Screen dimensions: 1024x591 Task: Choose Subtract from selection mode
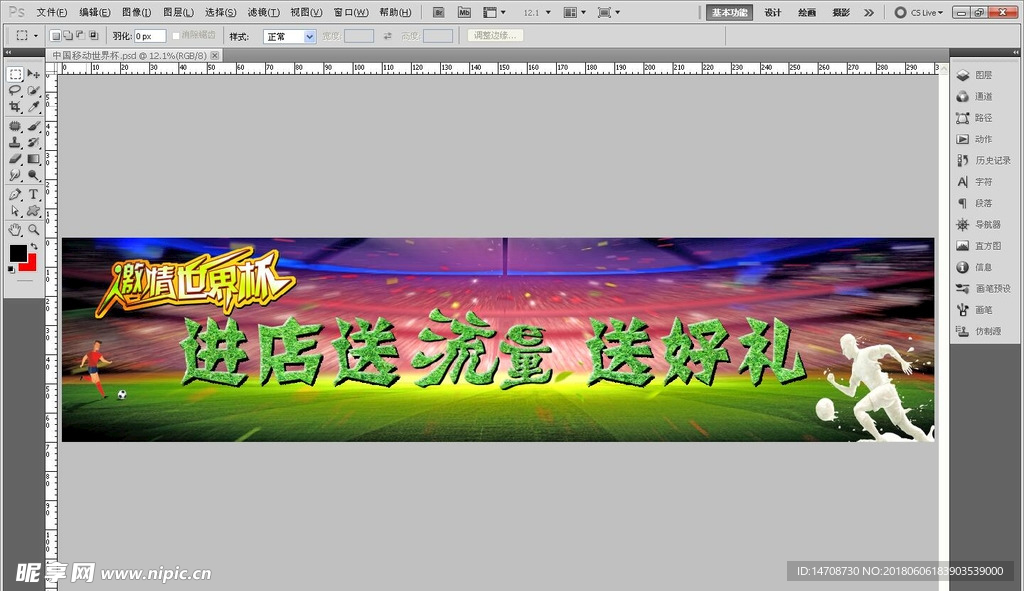pyautogui.click(x=80, y=36)
